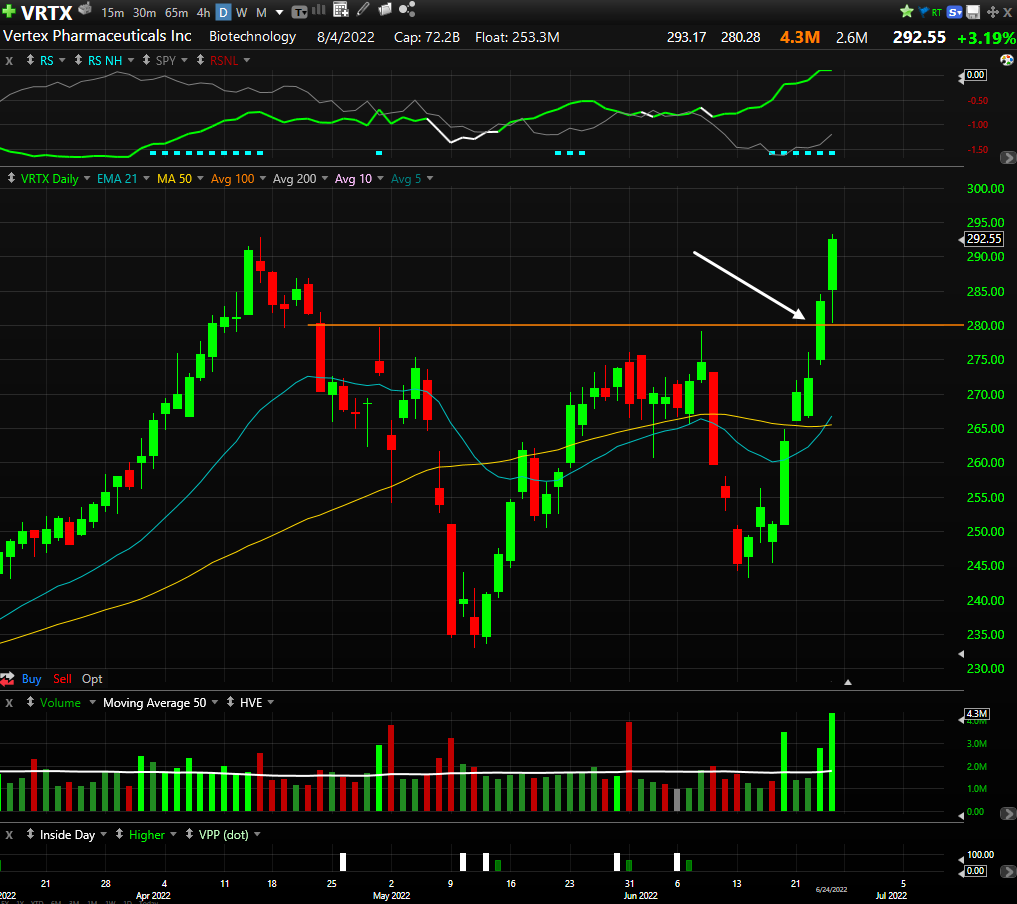Open the text note 'T' tool icon

299,12
